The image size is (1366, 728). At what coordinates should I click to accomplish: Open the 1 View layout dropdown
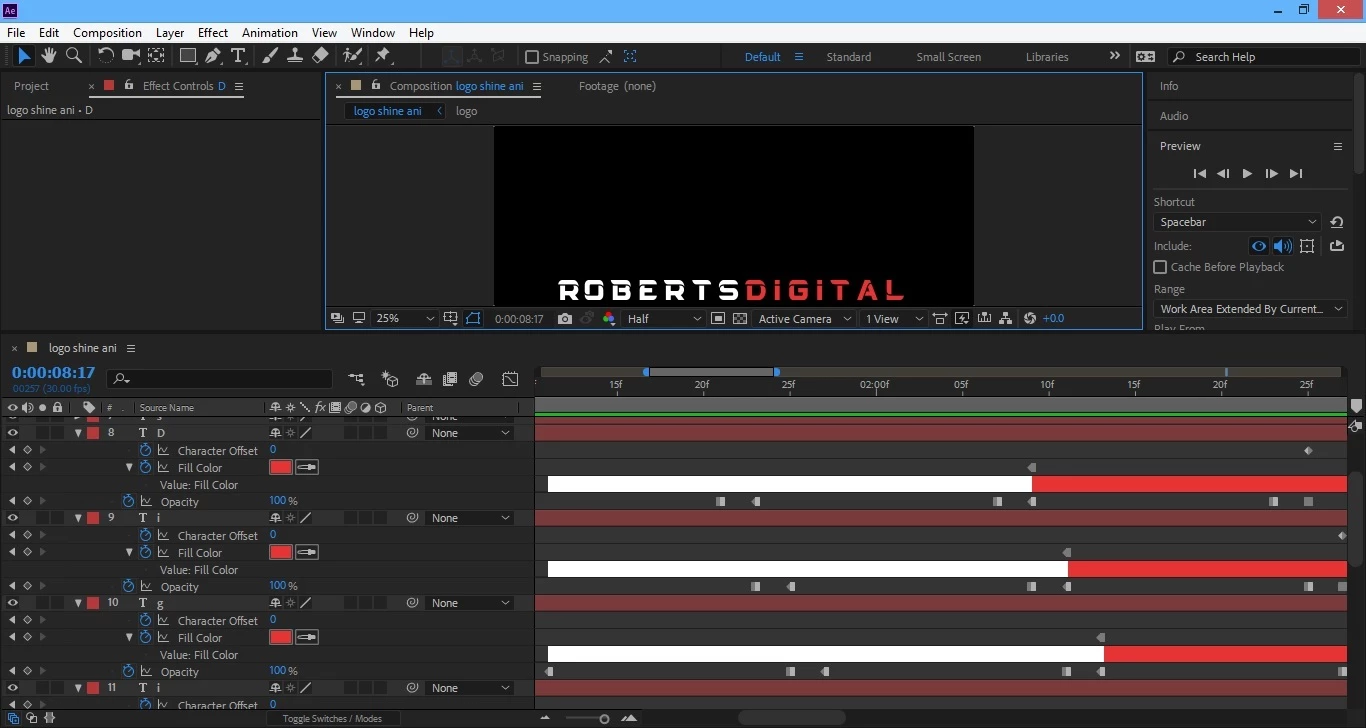click(x=894, y=319)
